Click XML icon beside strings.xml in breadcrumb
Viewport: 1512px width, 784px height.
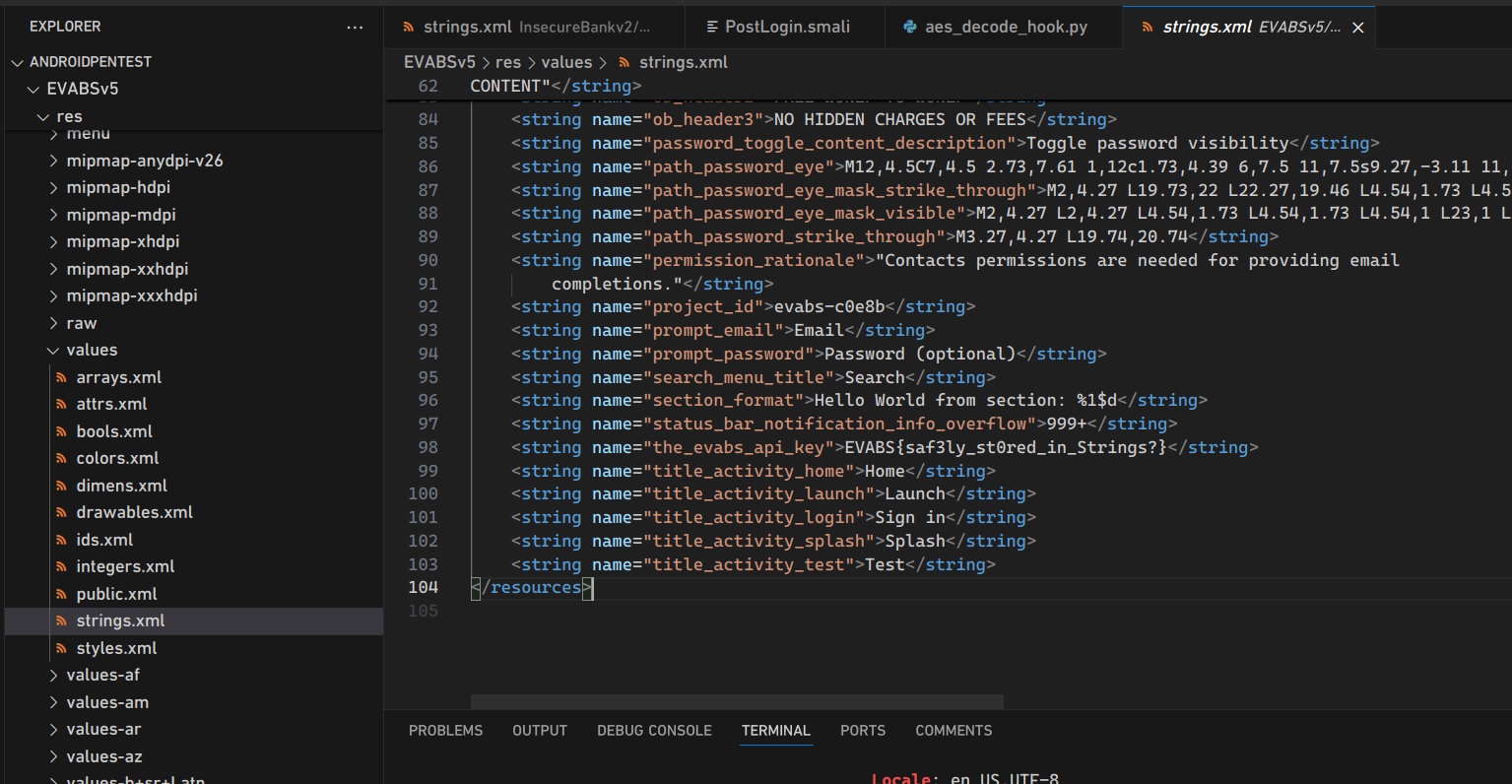click(624, 62)
